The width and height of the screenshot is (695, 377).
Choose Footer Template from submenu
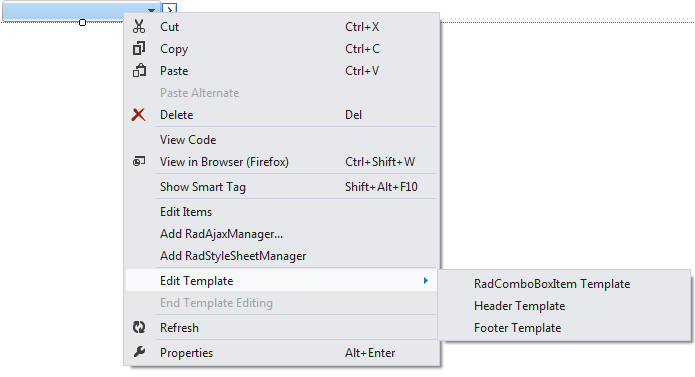click(x=517, y=328)
